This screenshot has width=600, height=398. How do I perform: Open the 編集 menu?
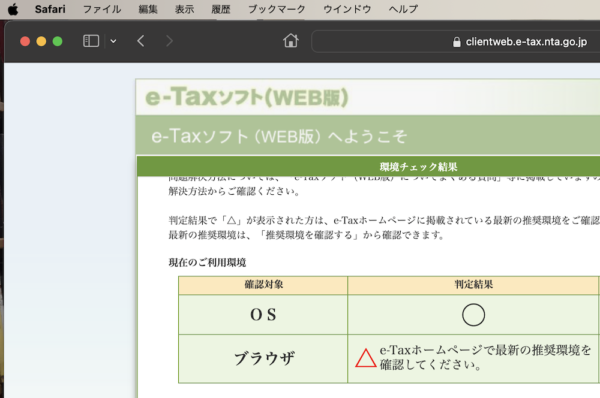tap(148, 9)
